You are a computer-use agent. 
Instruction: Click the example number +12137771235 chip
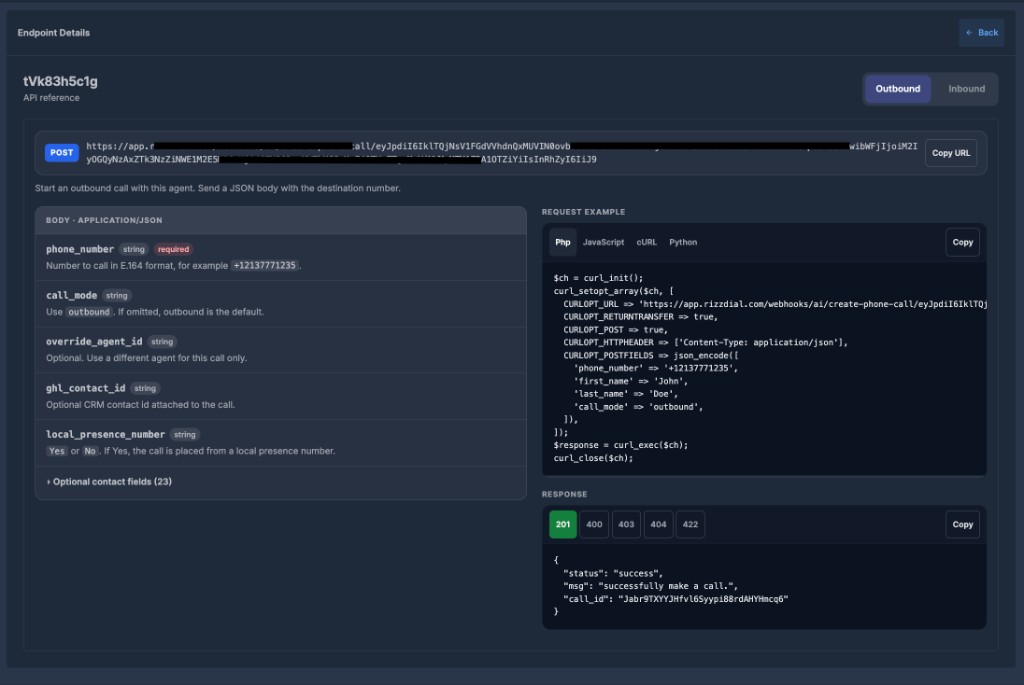point(264,266)
